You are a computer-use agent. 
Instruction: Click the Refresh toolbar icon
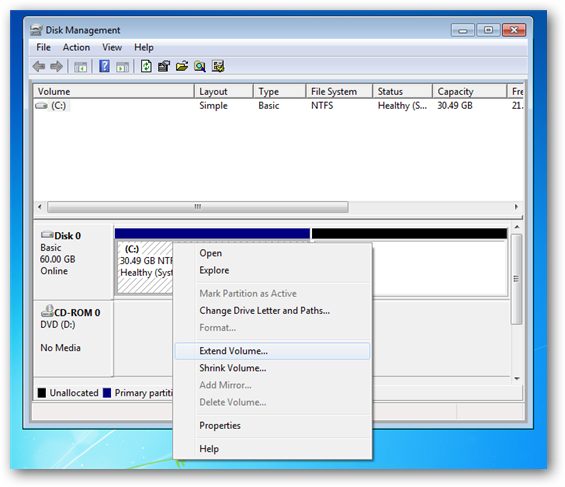146,66
